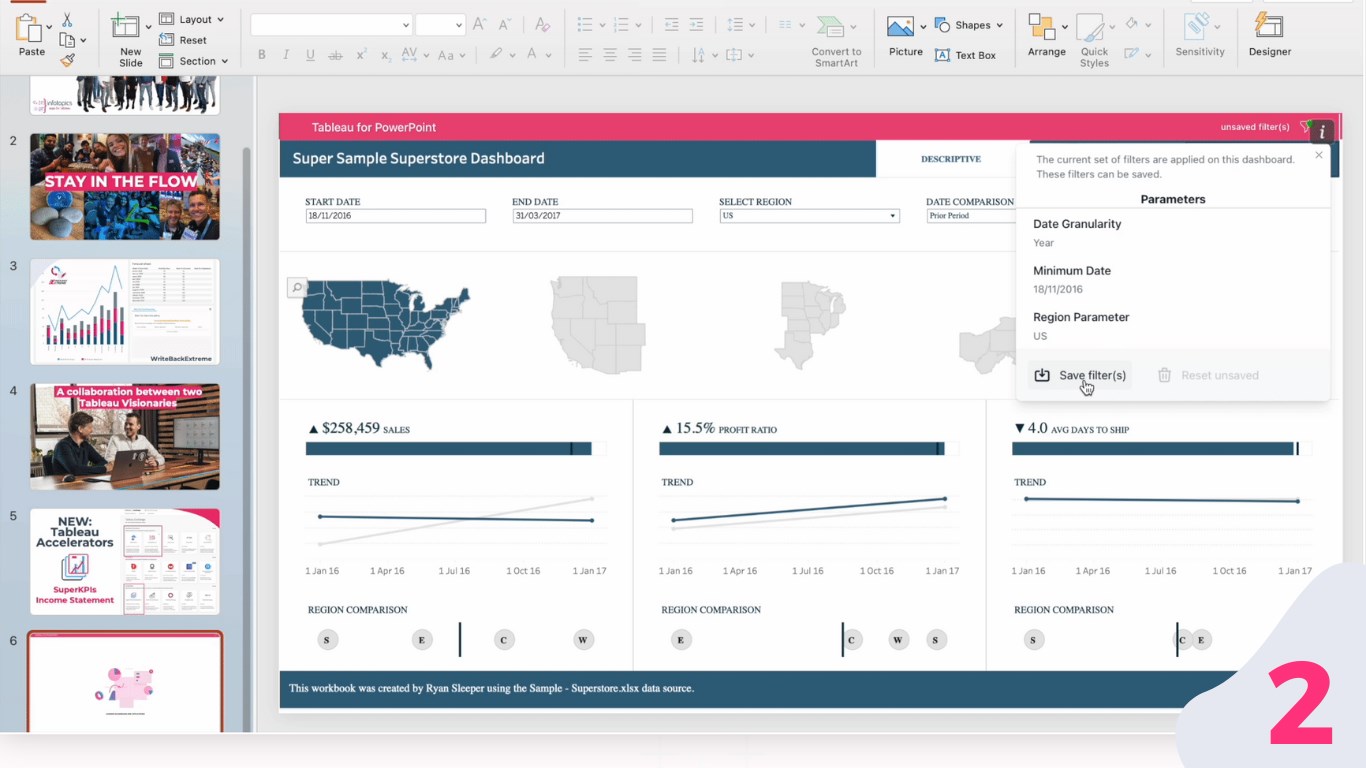Click the Decrease Indent icon
The image size is (1366, 768).
671,25
